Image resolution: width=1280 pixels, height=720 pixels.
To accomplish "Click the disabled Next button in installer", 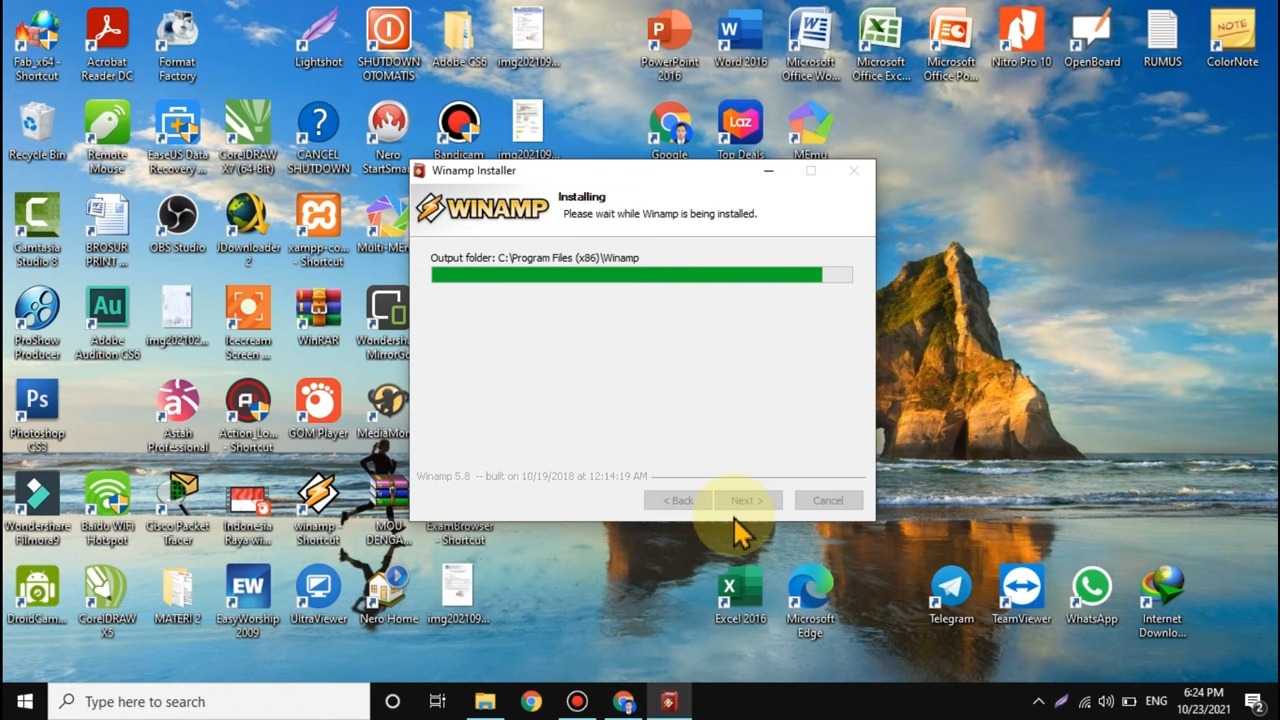I will [x=747, y=501].
